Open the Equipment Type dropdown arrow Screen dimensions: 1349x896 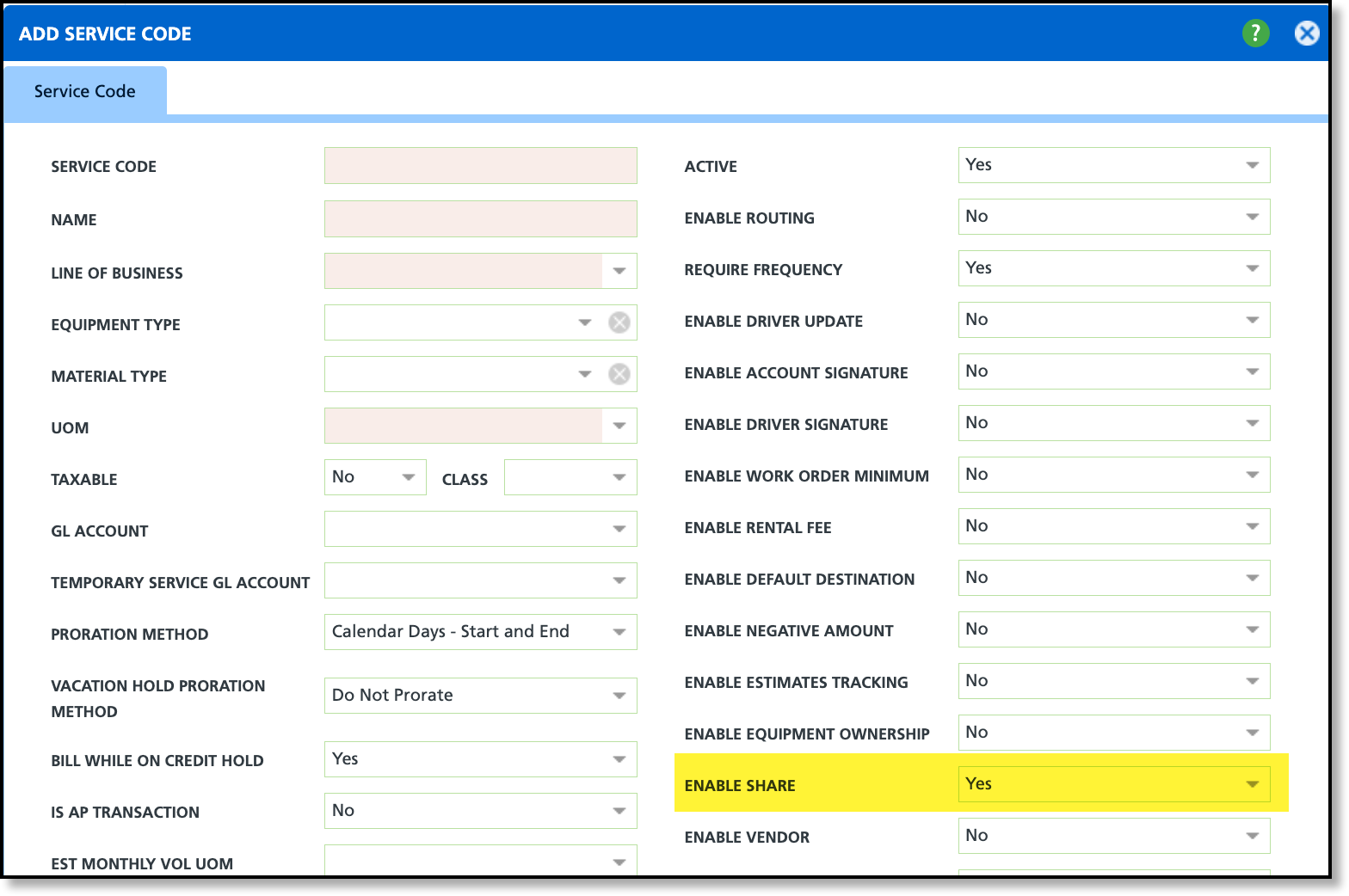click(585, 322)
